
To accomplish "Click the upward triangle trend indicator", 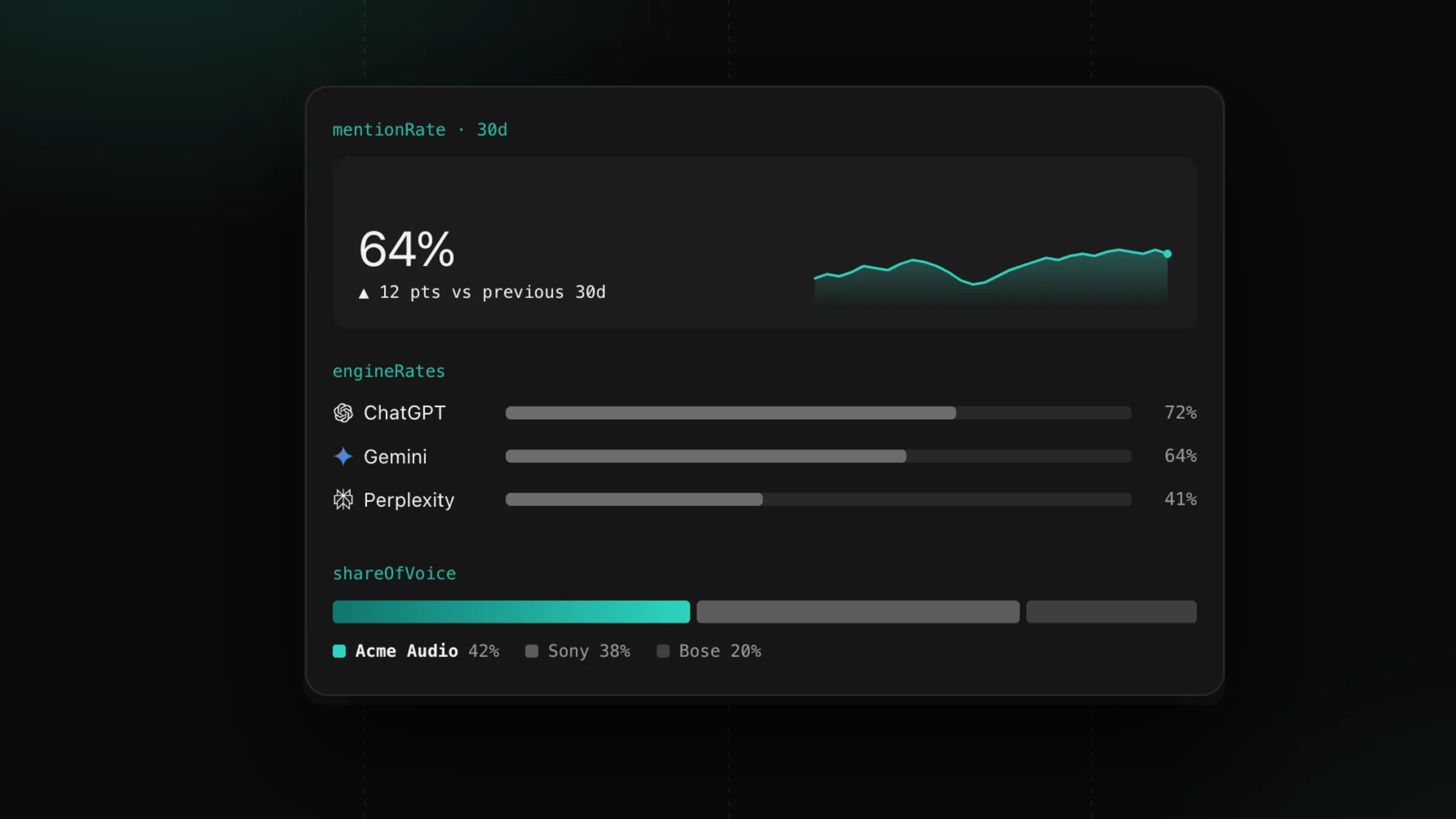I will (363, 294).
